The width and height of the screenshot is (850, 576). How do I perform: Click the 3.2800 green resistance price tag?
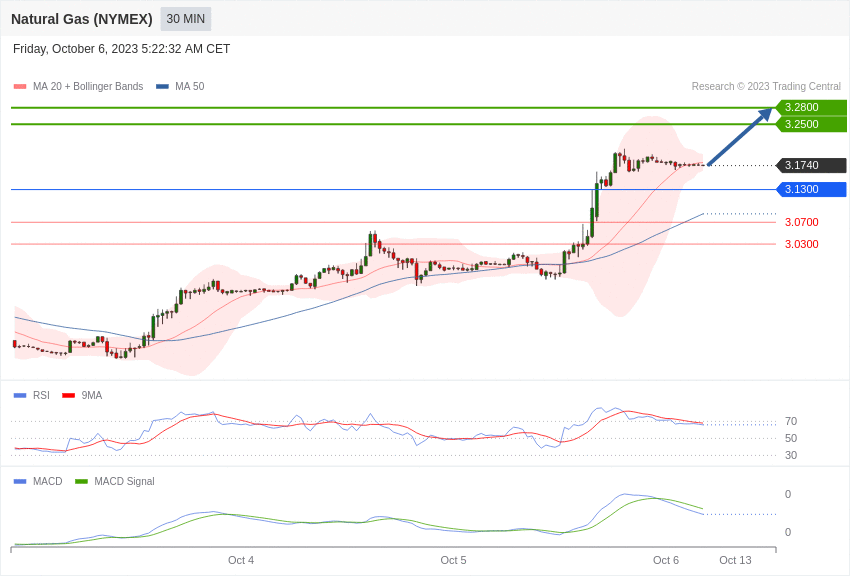pyautogui.click(x=811, y=107)
